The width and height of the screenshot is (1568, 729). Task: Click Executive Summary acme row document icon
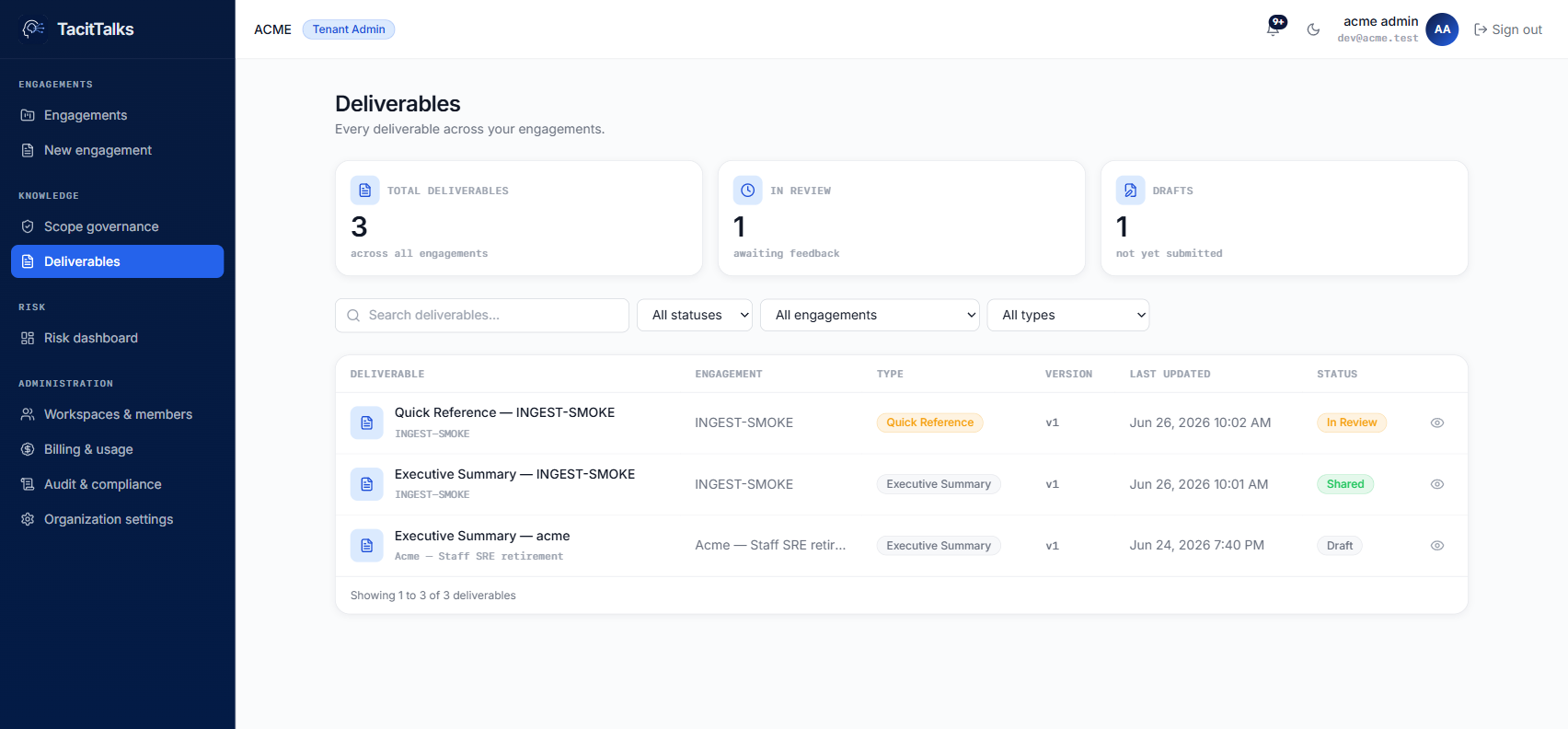coord(366,546)
